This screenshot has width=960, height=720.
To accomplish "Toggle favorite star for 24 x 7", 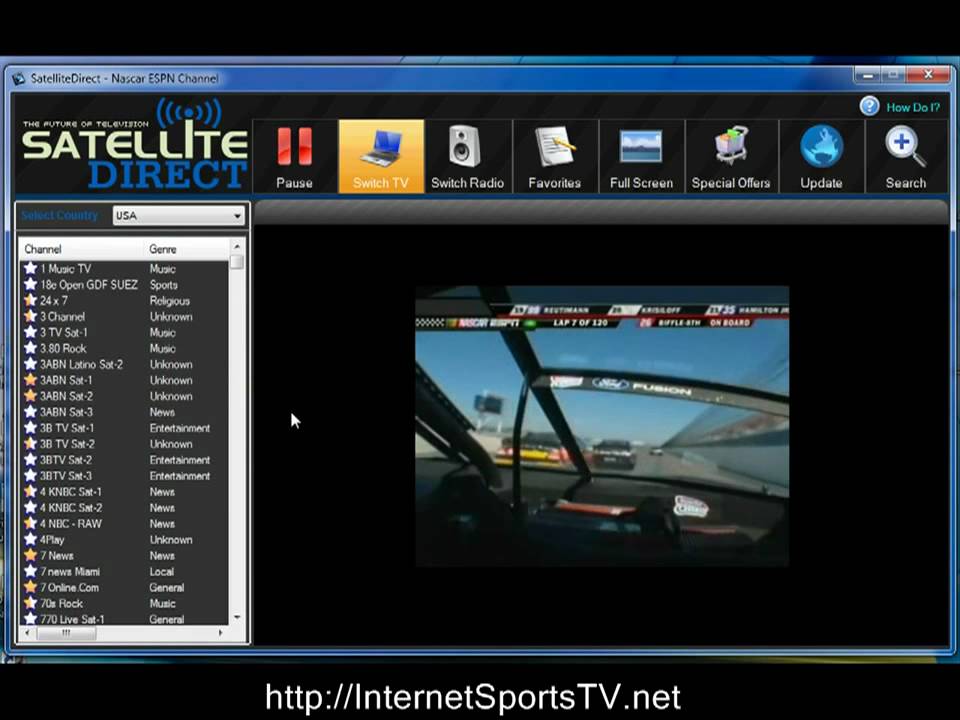I will 30,300.
